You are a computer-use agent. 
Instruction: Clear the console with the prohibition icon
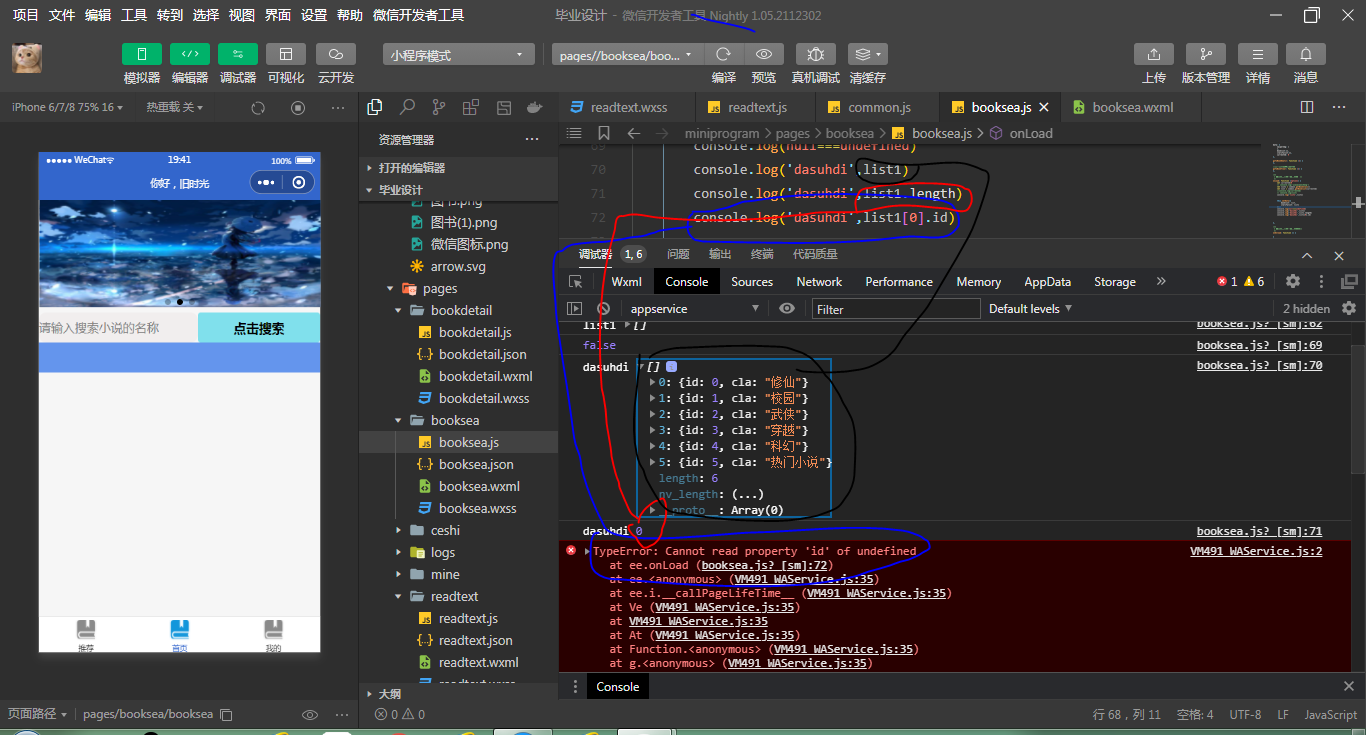603,309
